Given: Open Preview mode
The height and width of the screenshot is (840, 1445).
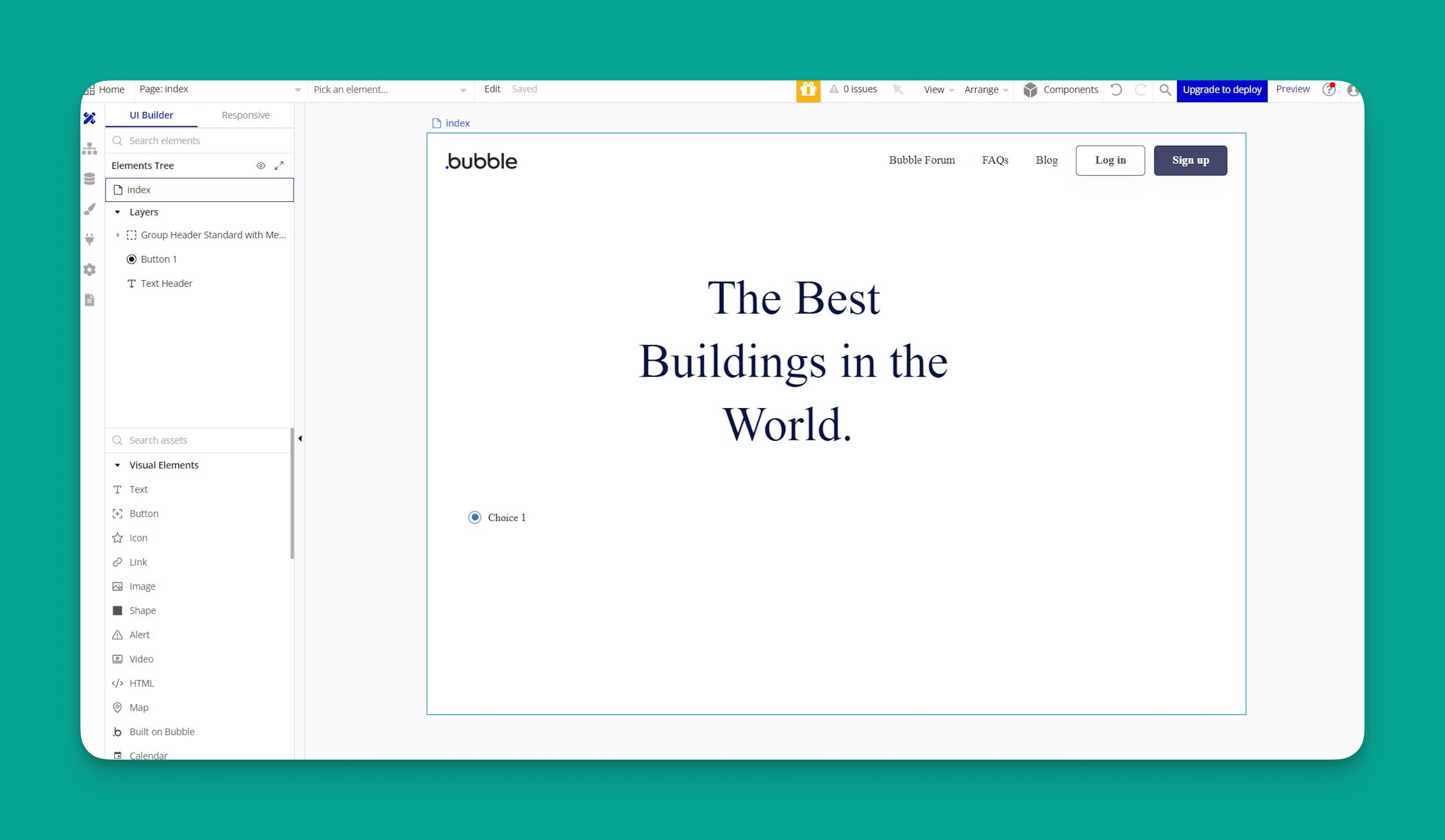Looking at the screenshot, I should tap(1292, 89).
